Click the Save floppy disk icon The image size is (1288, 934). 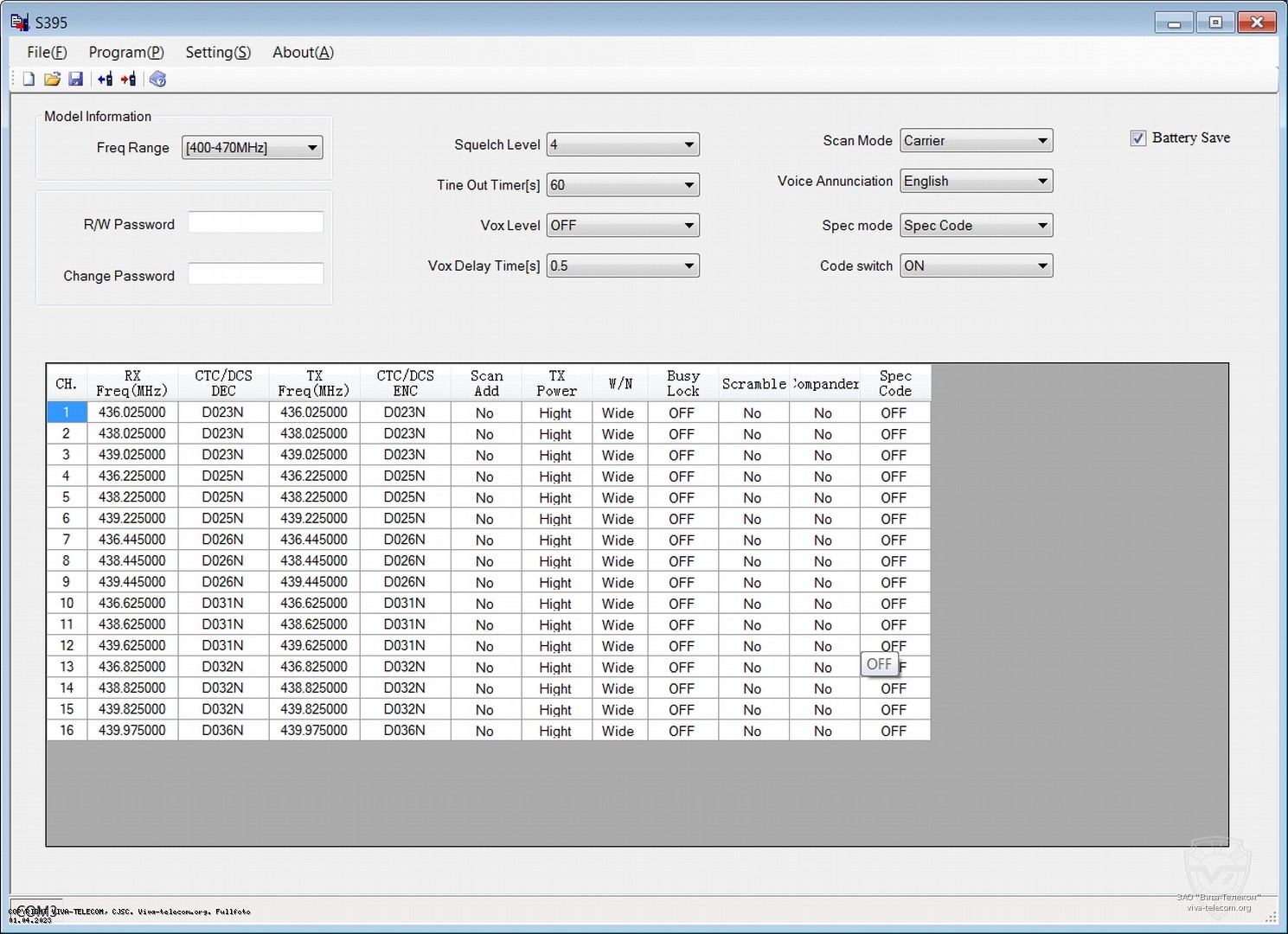(x=76, y=80)
